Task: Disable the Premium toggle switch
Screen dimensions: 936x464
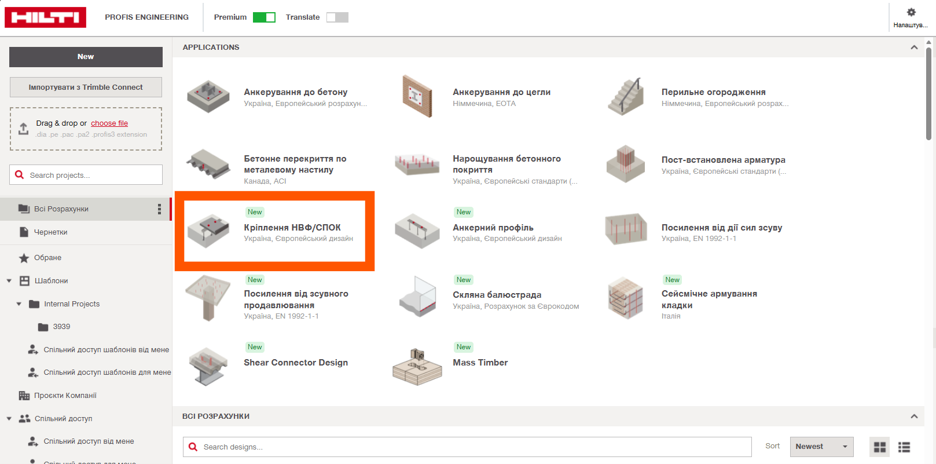Action: click(264, 17)
